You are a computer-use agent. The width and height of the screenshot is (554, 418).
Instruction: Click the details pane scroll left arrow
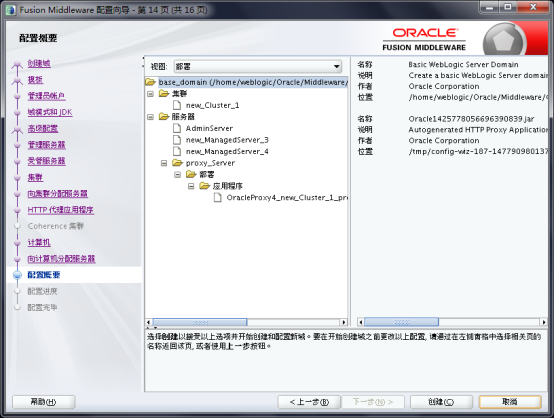pyautogui.click(x=360, y=322)
